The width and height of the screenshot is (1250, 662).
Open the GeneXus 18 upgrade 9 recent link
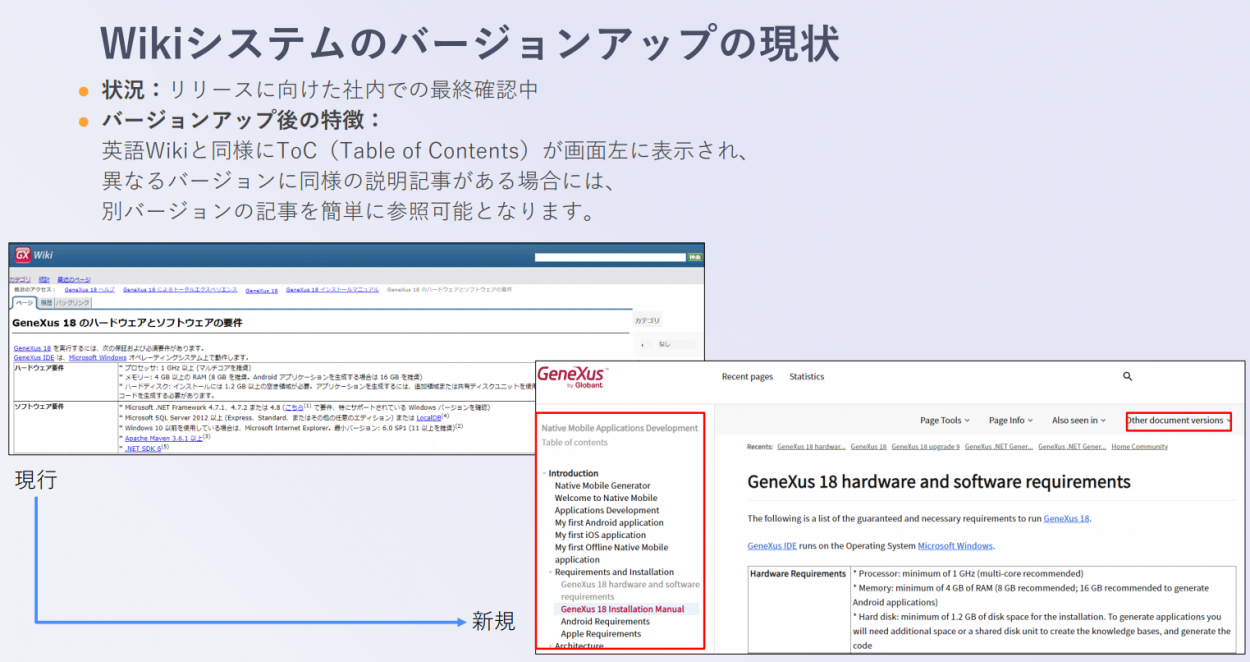[x=925, y=447]
